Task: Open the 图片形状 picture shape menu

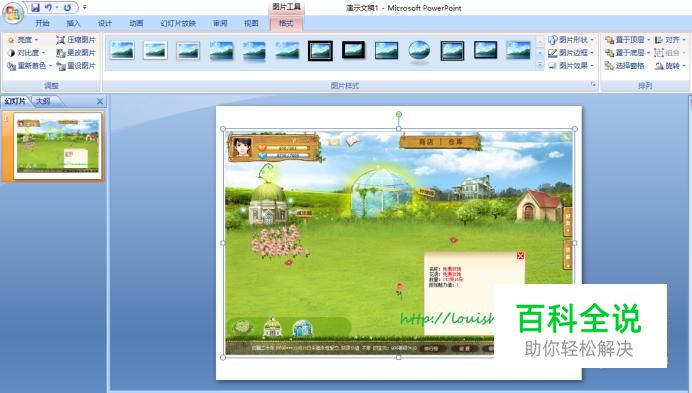Action: [571, 40]
